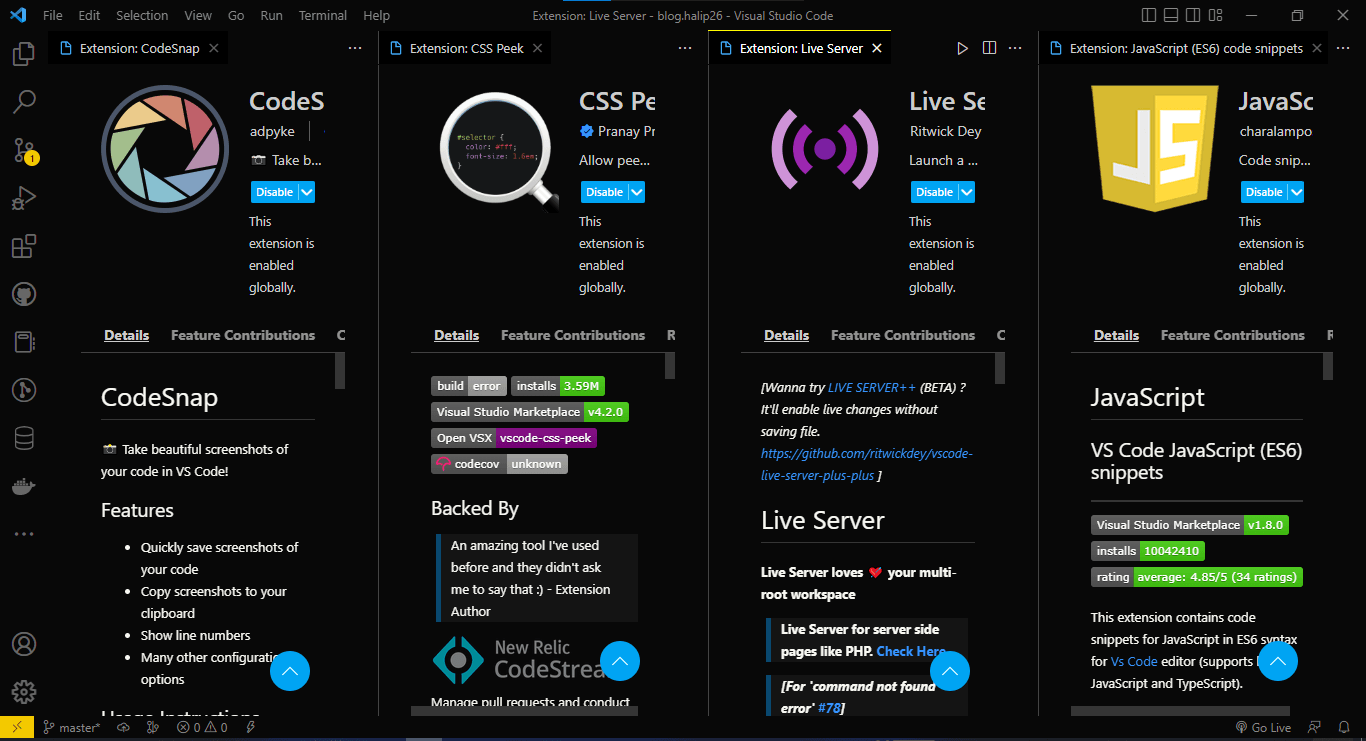
Task: Open the Extensions view in activity bar
Action: [x=24, y=246]
